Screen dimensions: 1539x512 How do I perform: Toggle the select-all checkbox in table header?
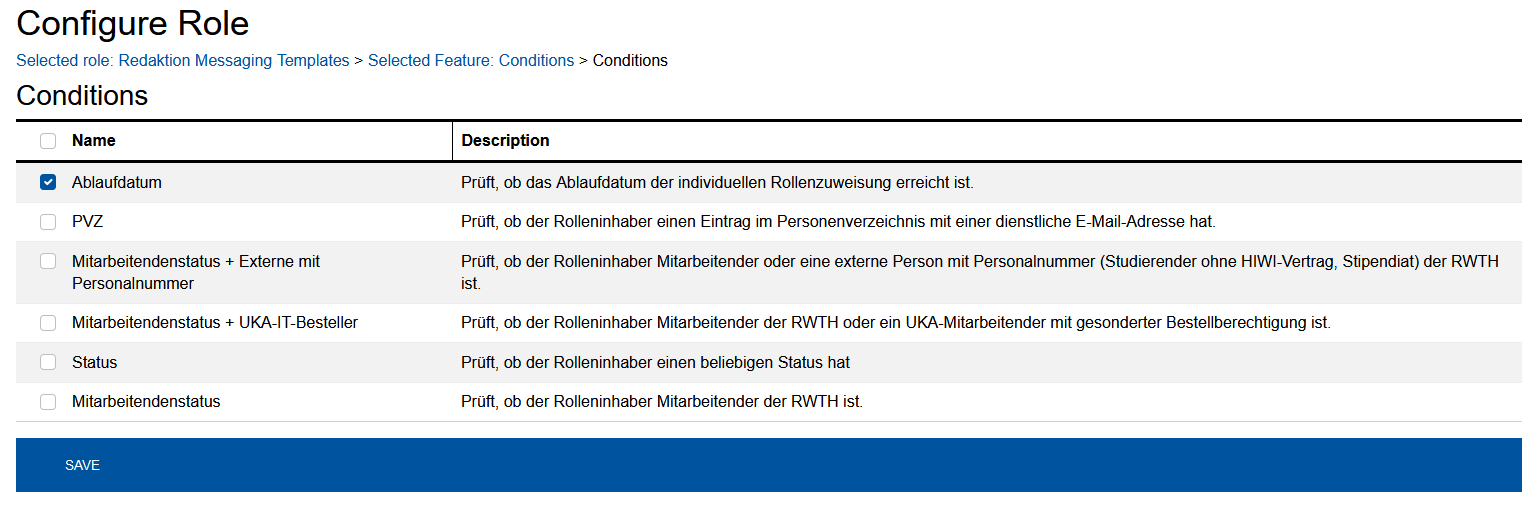click(x=48, y=141)
